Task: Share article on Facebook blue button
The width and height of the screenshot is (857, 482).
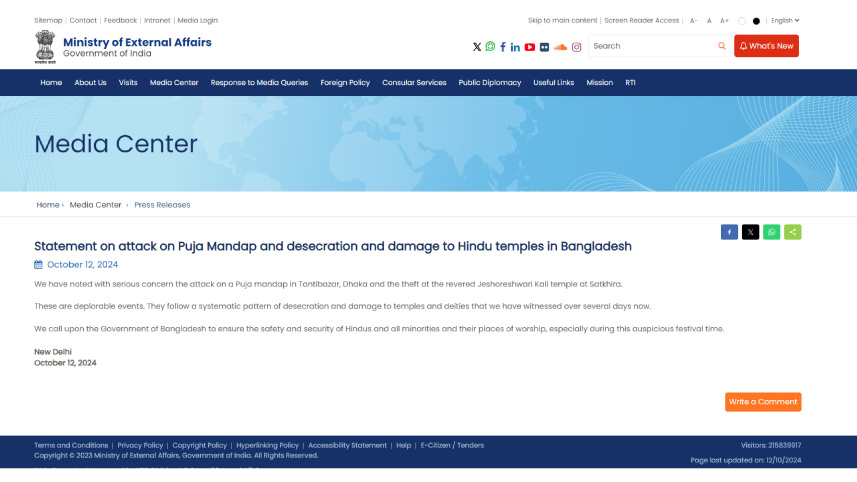Action: click(729, 232)
